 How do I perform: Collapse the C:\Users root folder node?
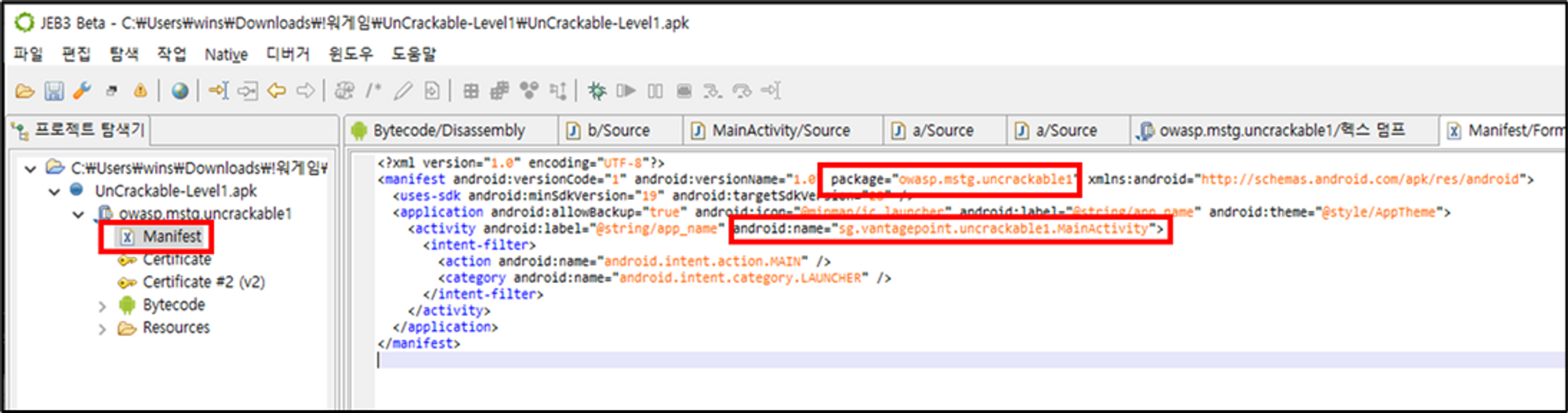pyautogui.click(x=31, y=168)
